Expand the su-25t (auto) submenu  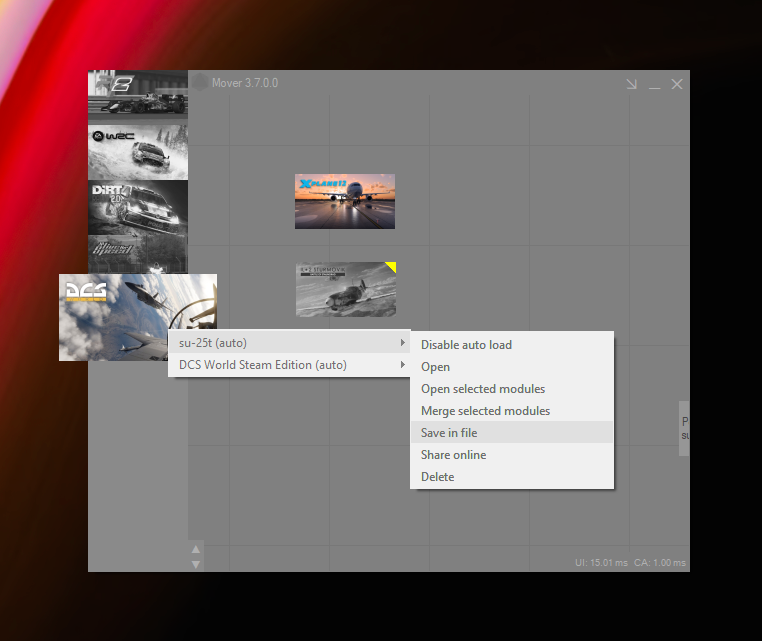[288, 343]
